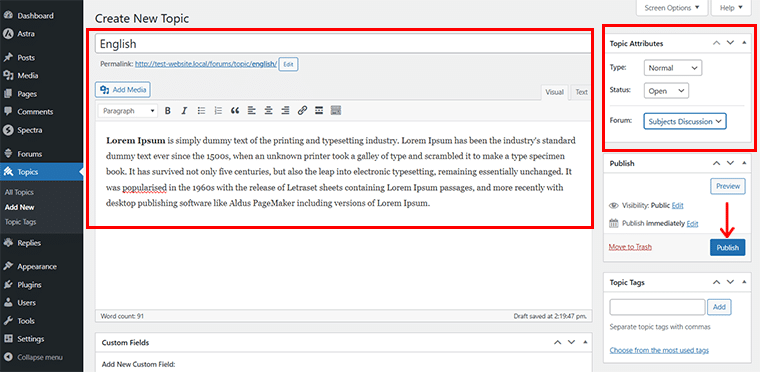Edit the Visibility setting
760x372 pixels.
point(678,206)
